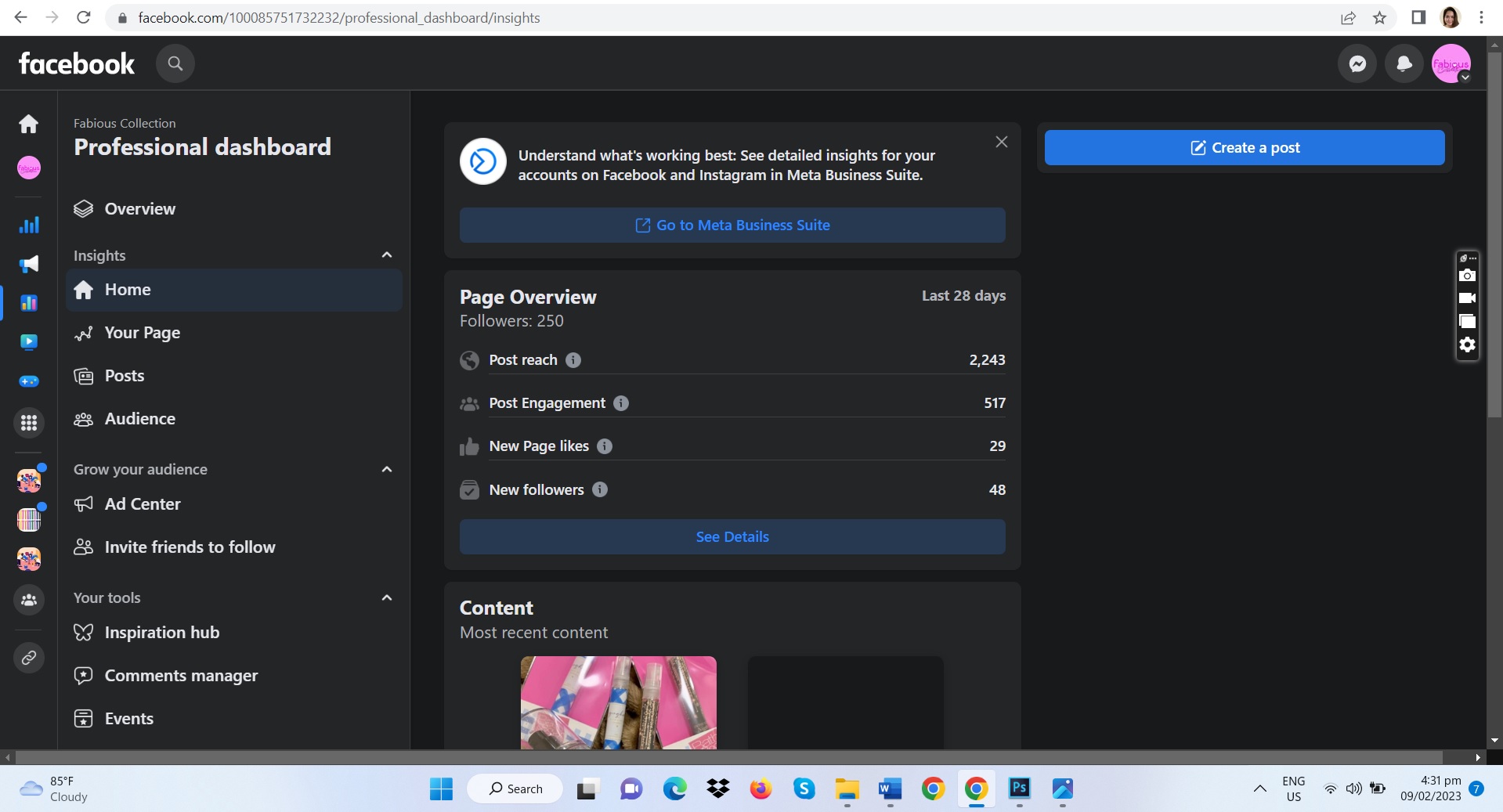The width and height of the screenshot is (1503, 812).
Task: Open the weather widget showing 85°F Cloudy
Action: (x=53, y=789)
